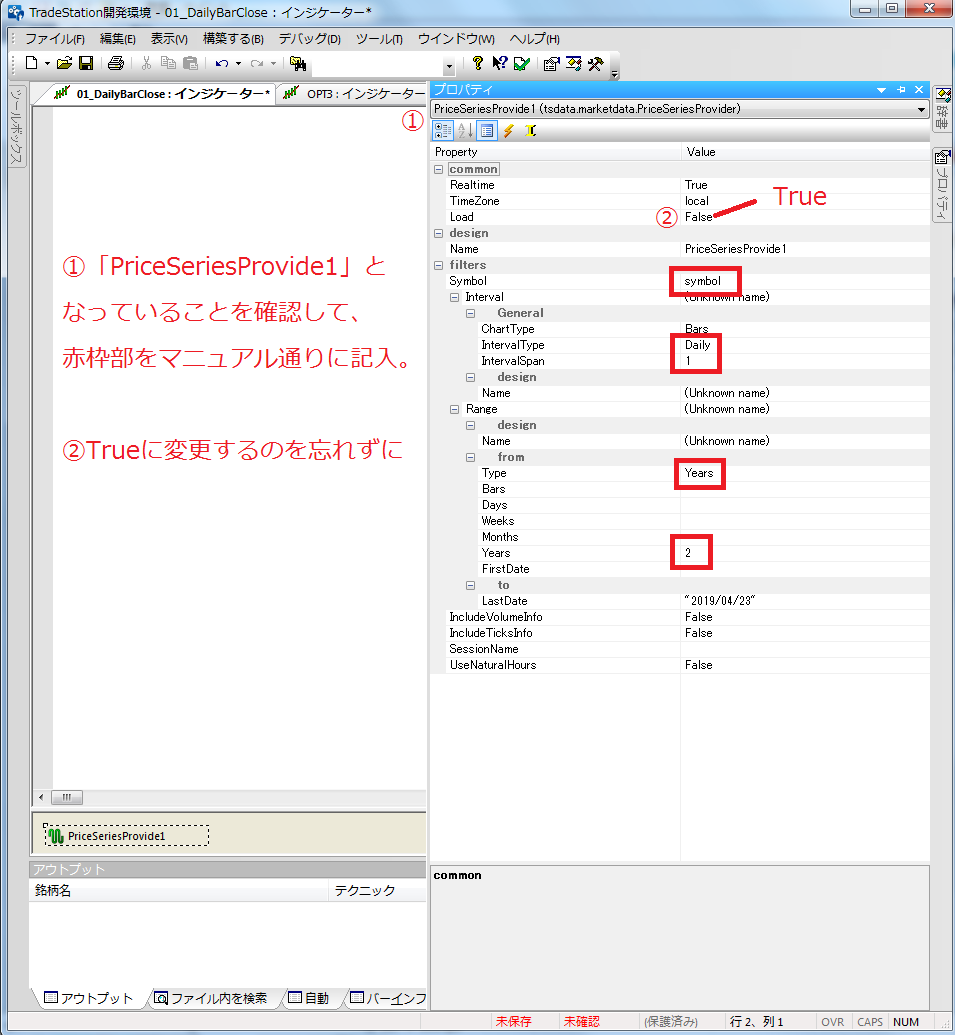
Task: Show events with the lightning bolt icon
Action: (x=508, y=131)
